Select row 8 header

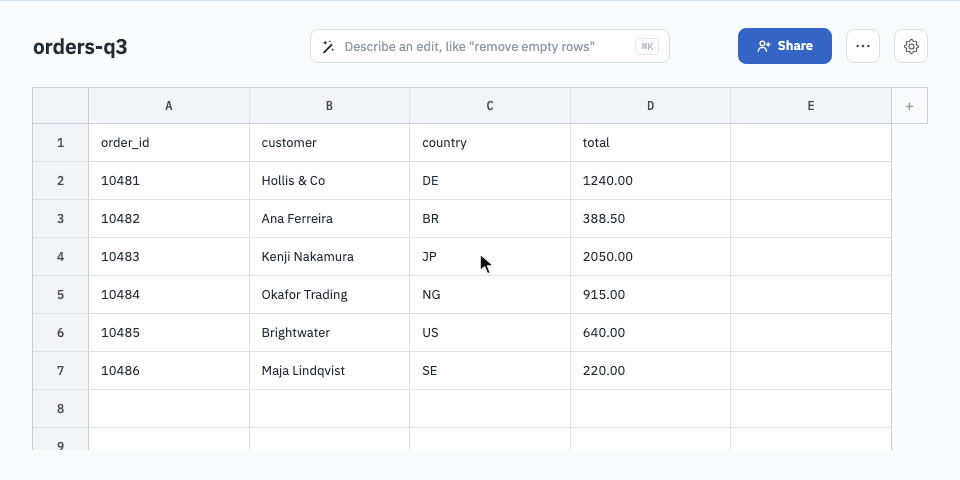61,408
